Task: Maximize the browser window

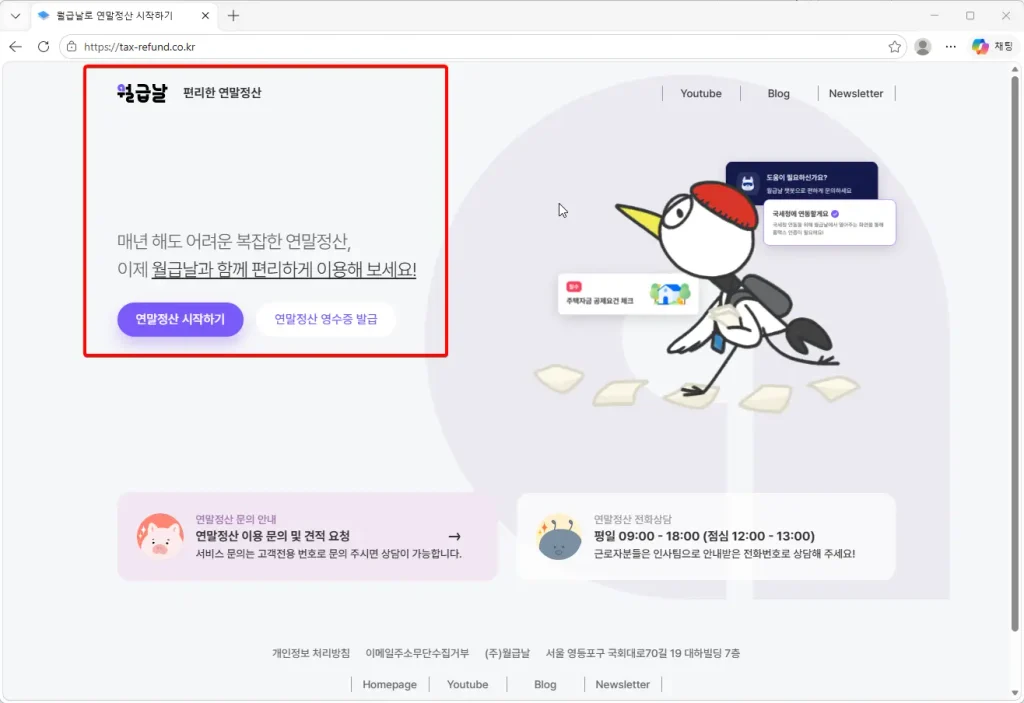Action: (x=970, y=16)
